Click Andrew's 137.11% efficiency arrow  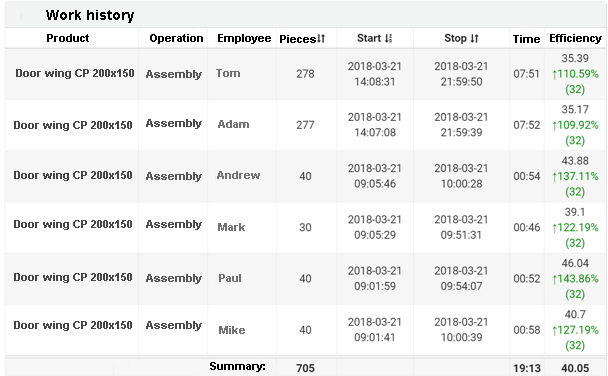pos(554,177)
